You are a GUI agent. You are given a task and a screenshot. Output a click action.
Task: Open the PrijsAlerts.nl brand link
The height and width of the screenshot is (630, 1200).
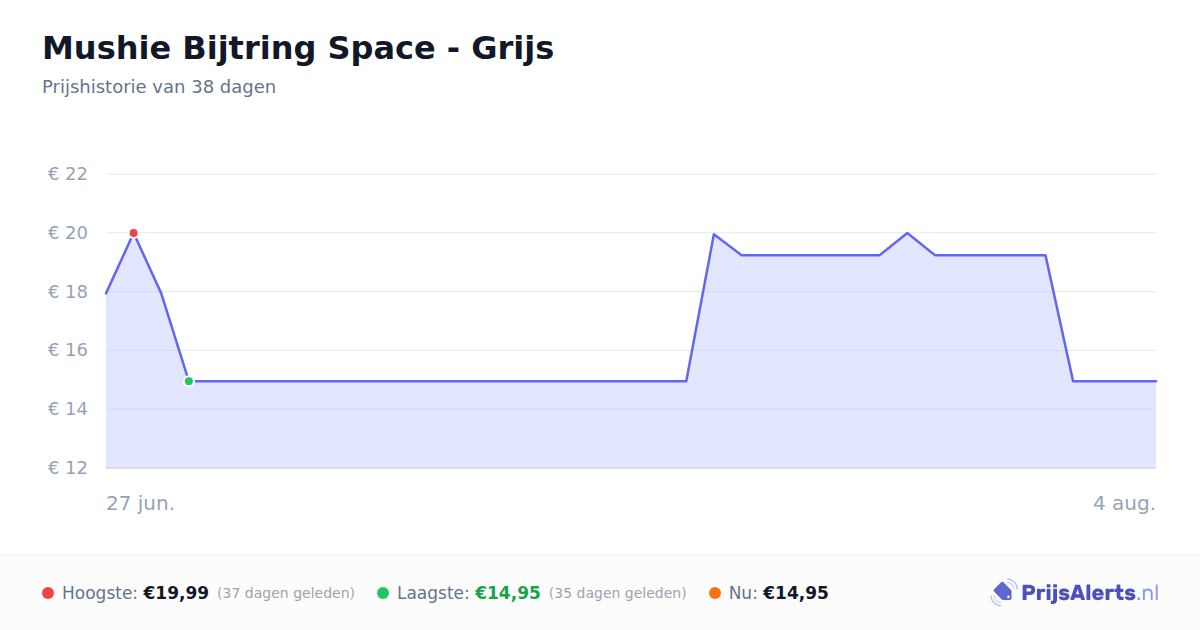[x=1074, y=593]
